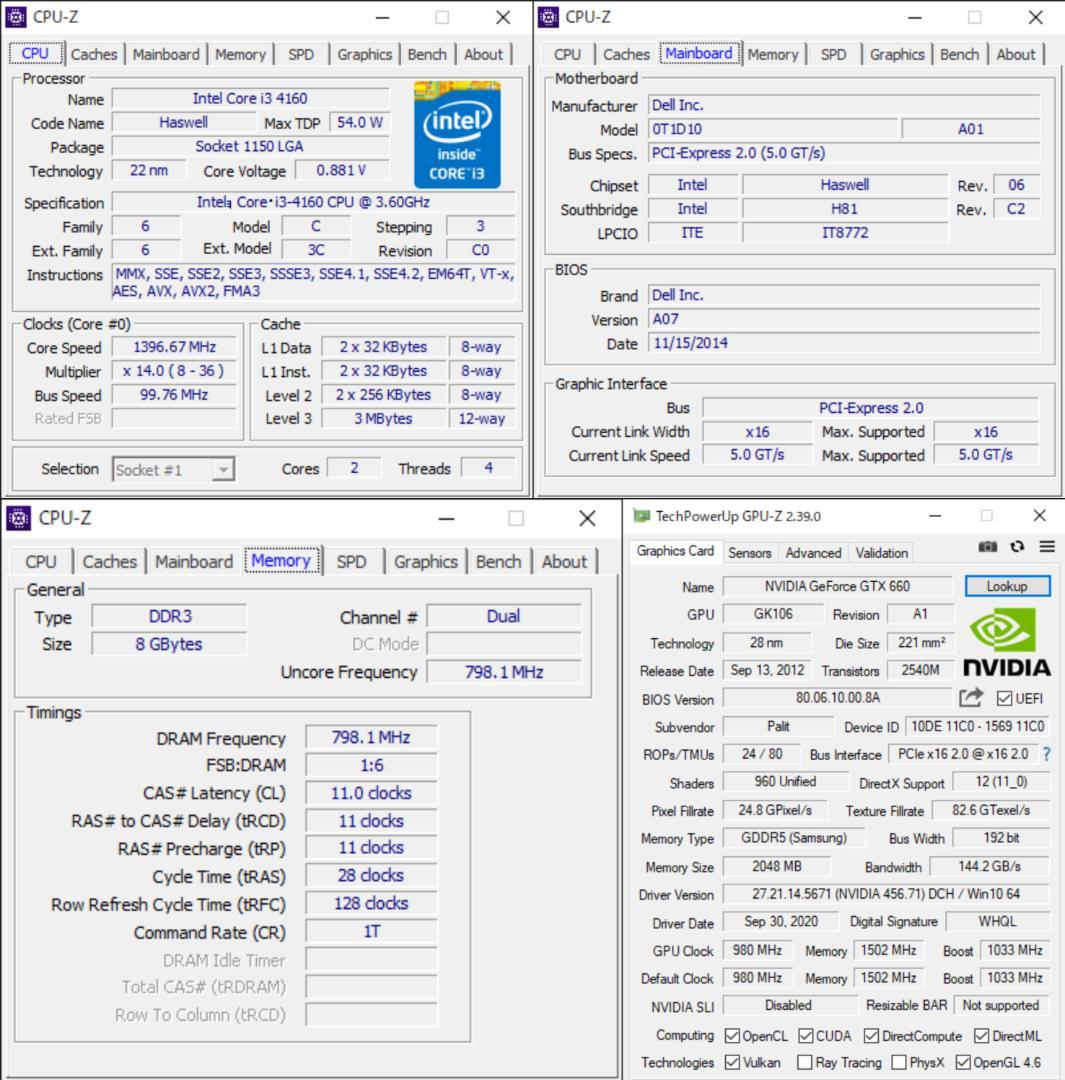The image size is (1065, 1080).
Task: Click the Bus Interface question mark icon
Action: [1046, 754]
